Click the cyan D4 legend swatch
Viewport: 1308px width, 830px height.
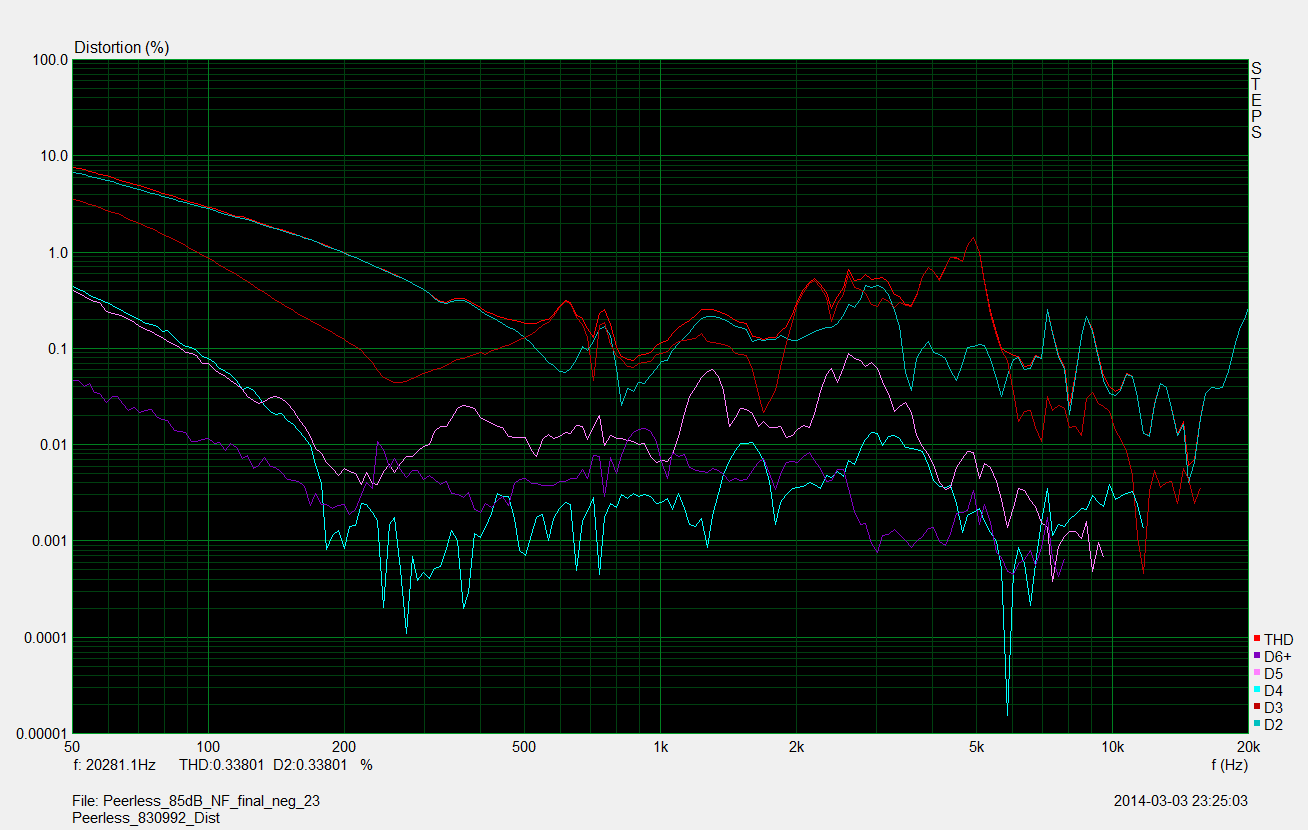(x=1257, y=690)
